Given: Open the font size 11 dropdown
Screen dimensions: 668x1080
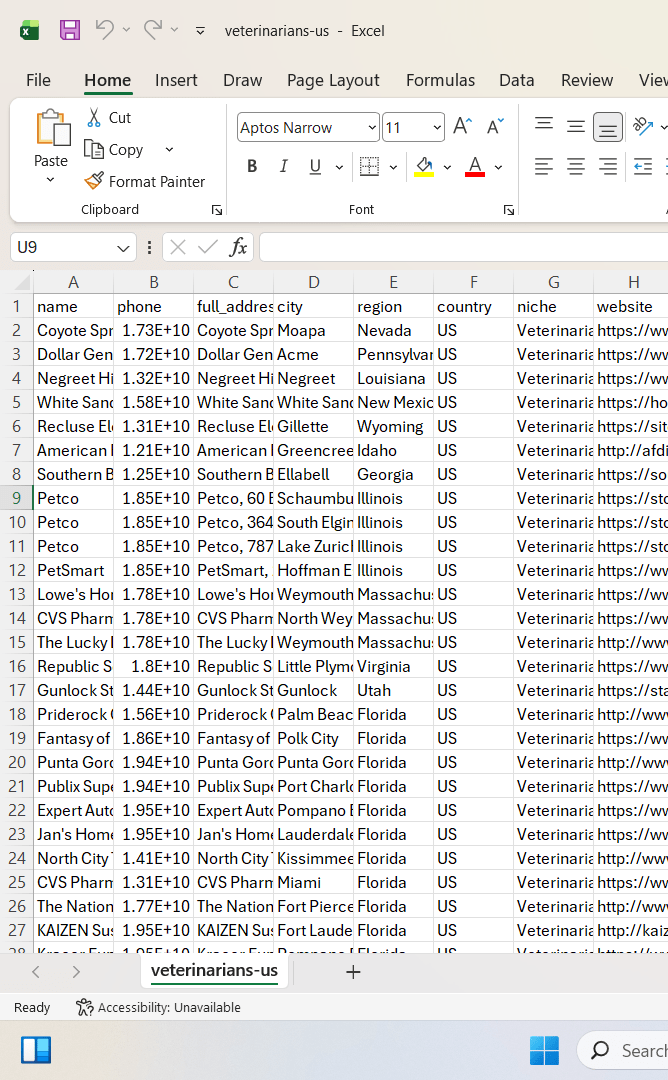Looking at the screenshot, I should tap(437, 127).
